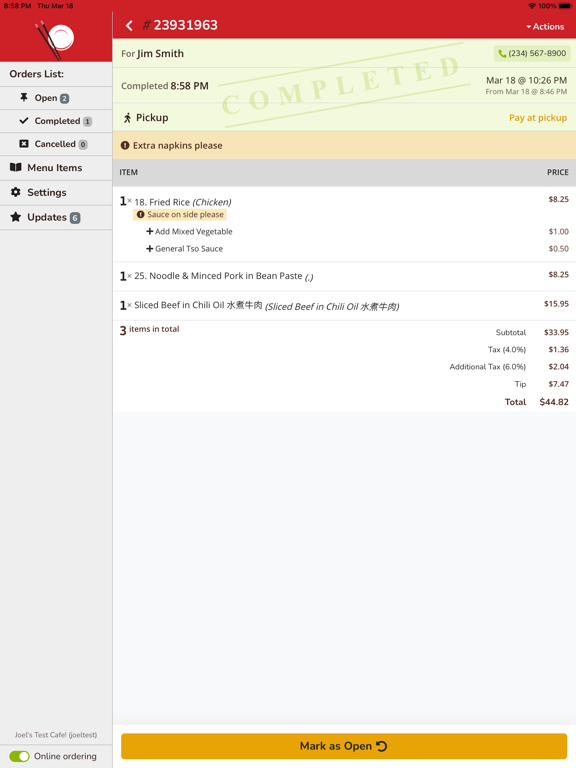The height and width of the screenshot is (768, 576).
Task: Open Menu Items section
Action: [x=56, y=168]
